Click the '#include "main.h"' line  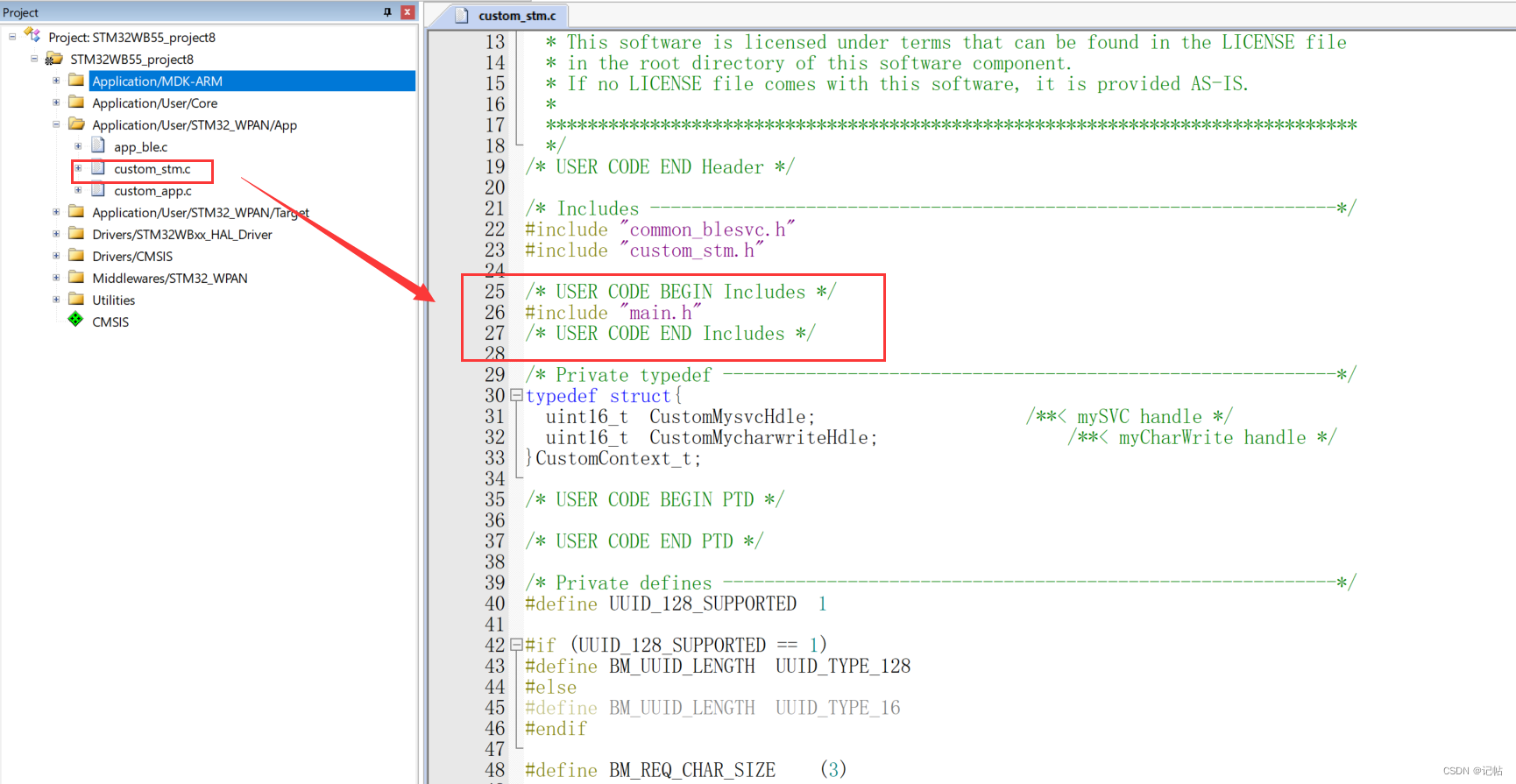pos(613,313)
